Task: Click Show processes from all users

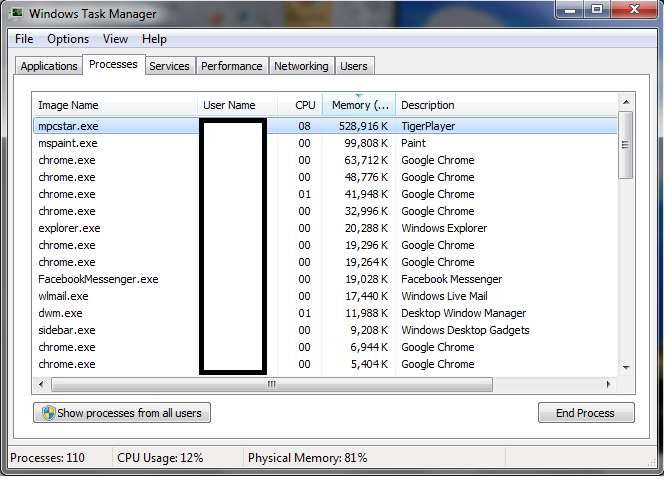Action: [122, 413]
